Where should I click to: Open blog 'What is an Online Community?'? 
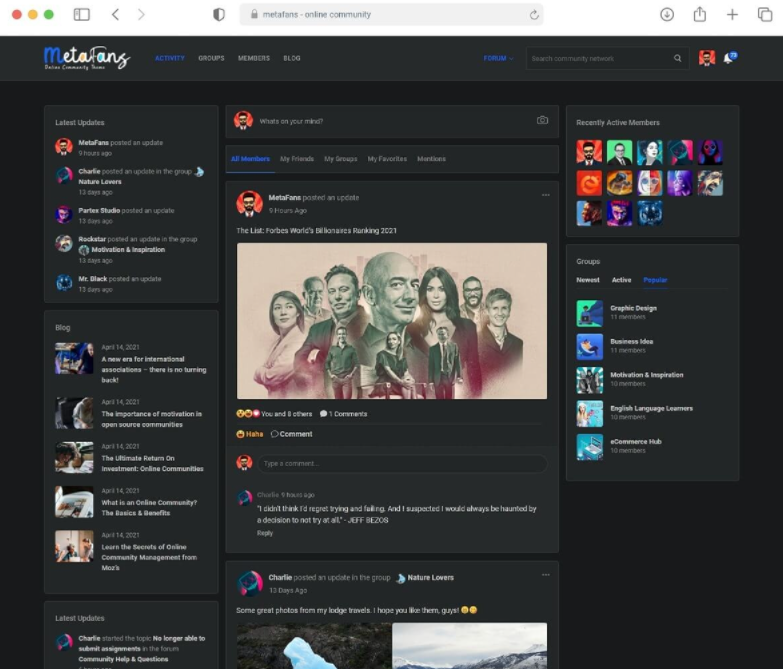pos(149,508)
